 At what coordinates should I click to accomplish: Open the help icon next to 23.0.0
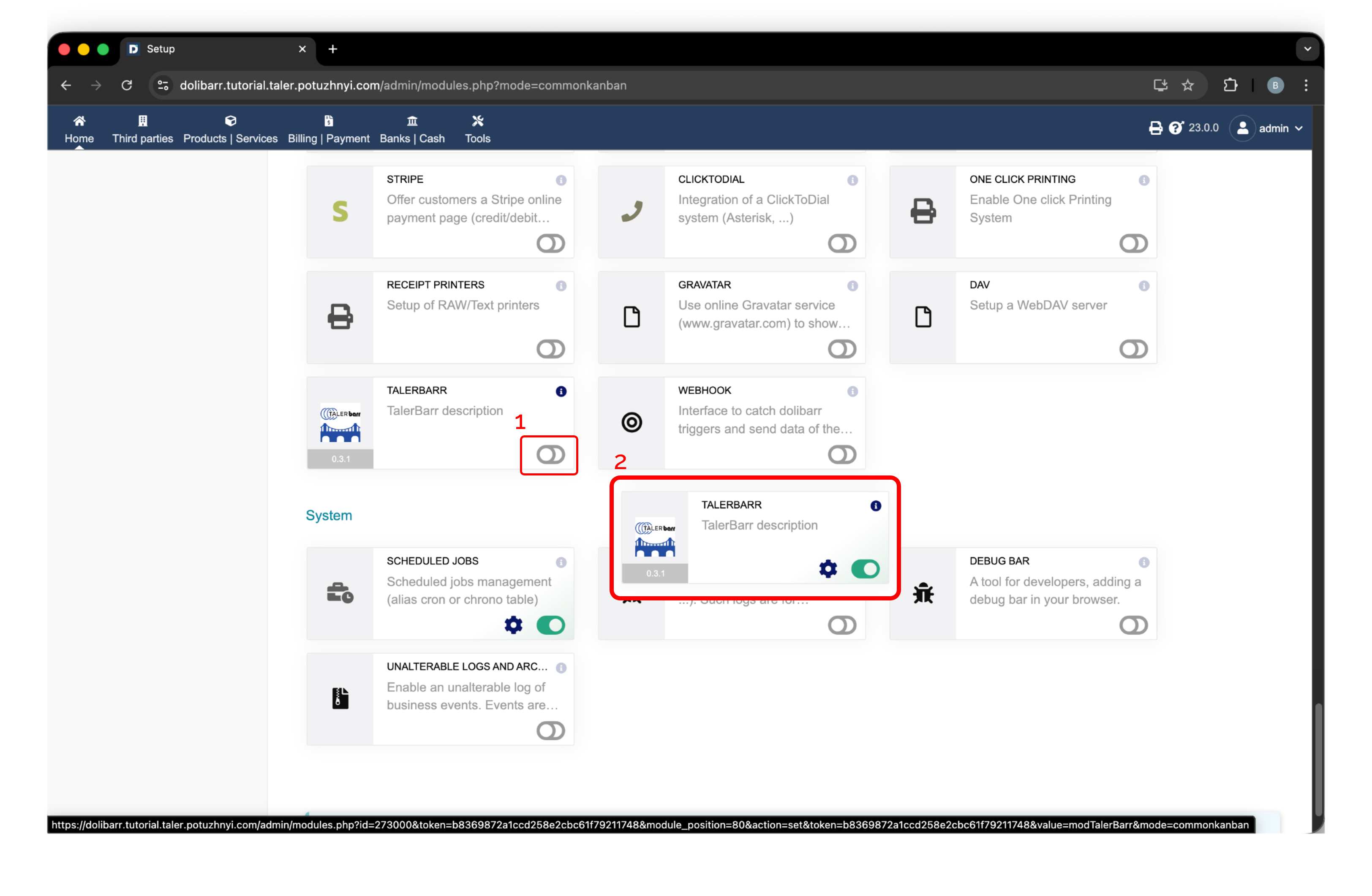click(x=1176, y=128)
